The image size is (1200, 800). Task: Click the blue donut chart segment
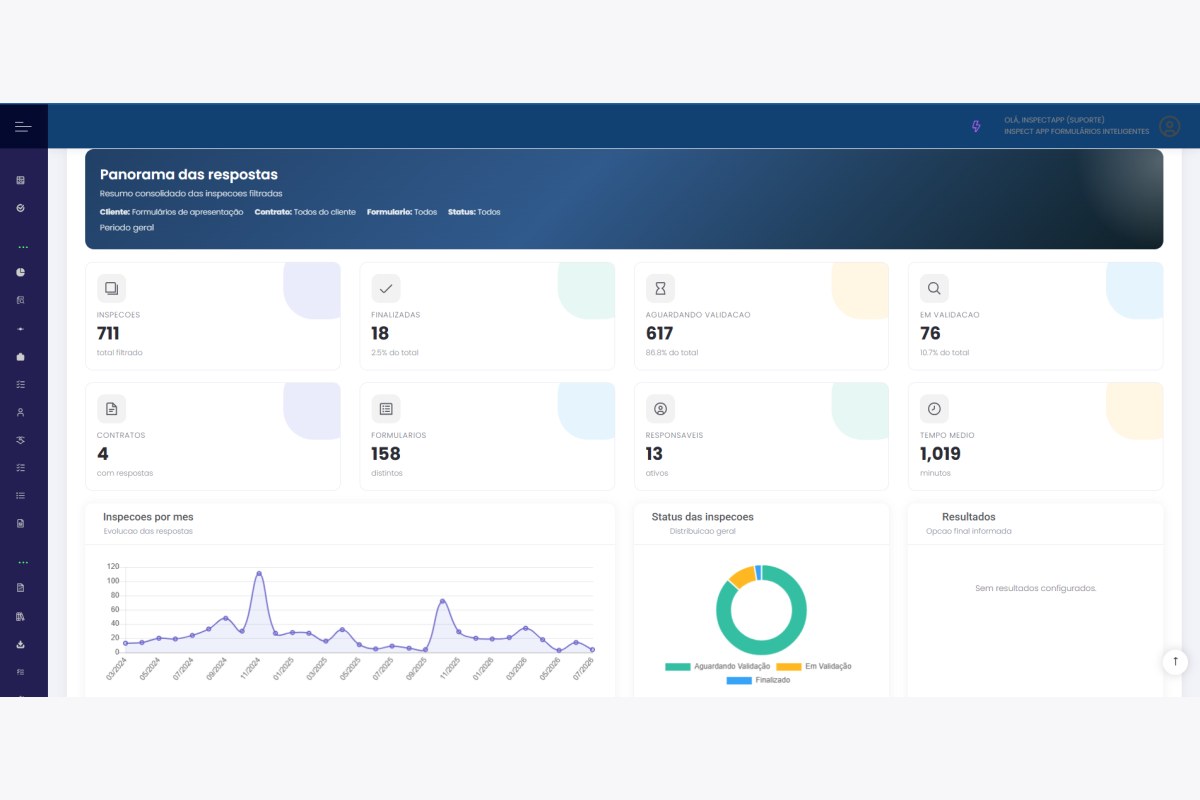[x=758, y=572]
